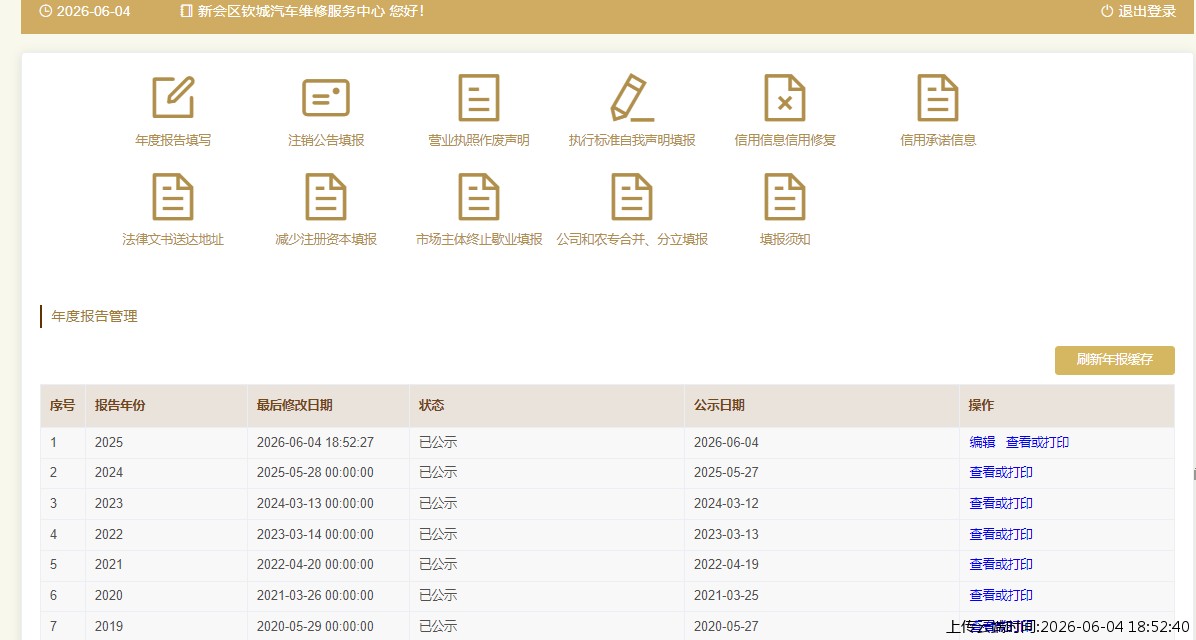The image size is (1196, 640).
Task: Click 查看或打印 for the 2022 report
Action: (1001, 534)
